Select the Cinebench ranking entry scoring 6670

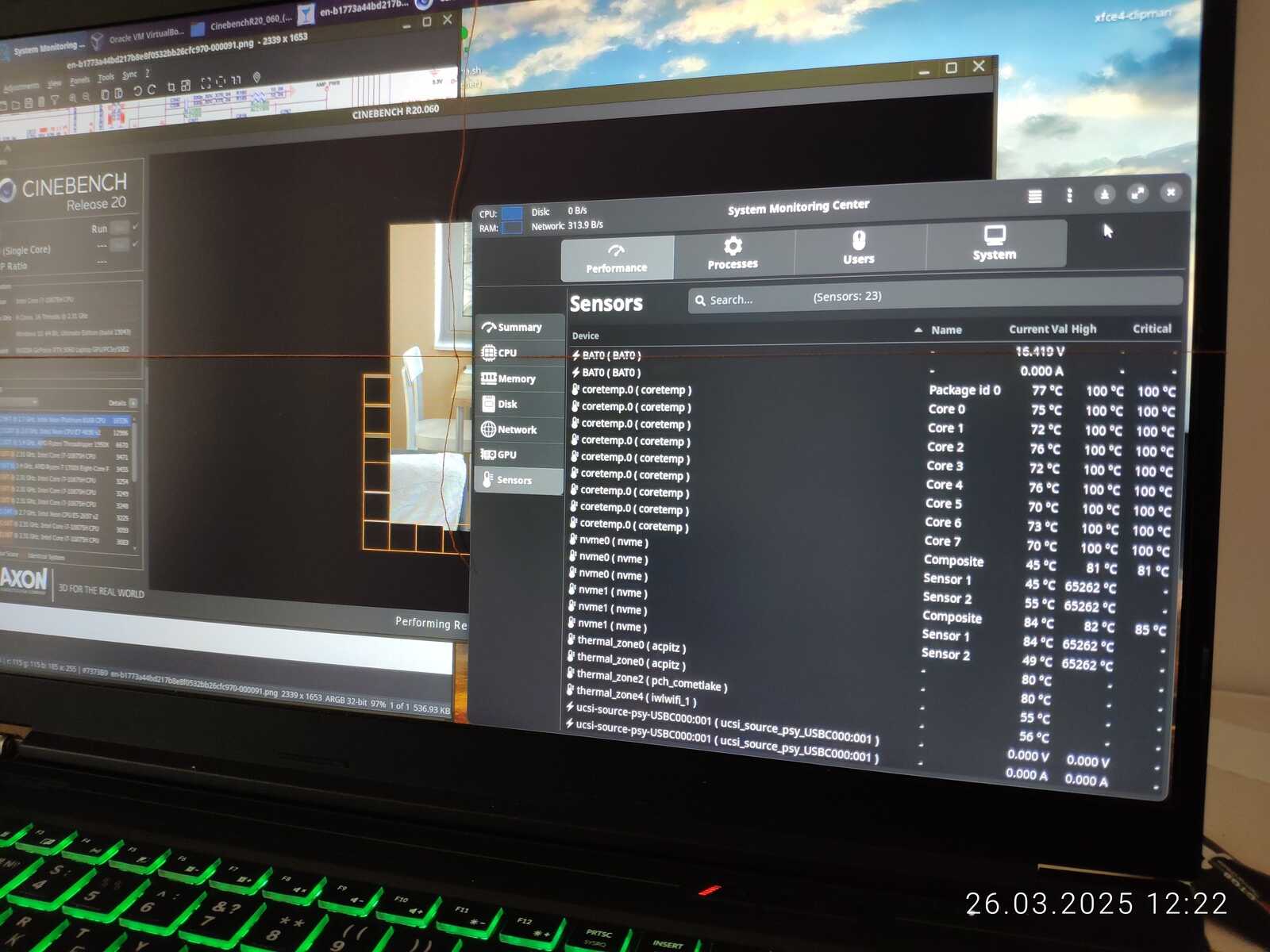point(65,444)
